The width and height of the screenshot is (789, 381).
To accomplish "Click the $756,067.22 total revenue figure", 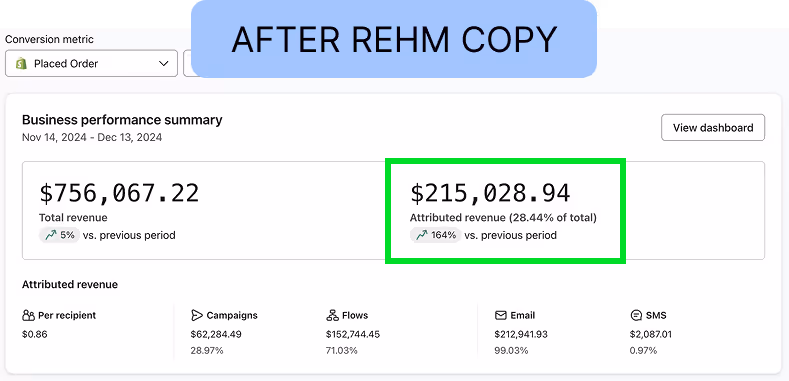I will click(119, 193).
